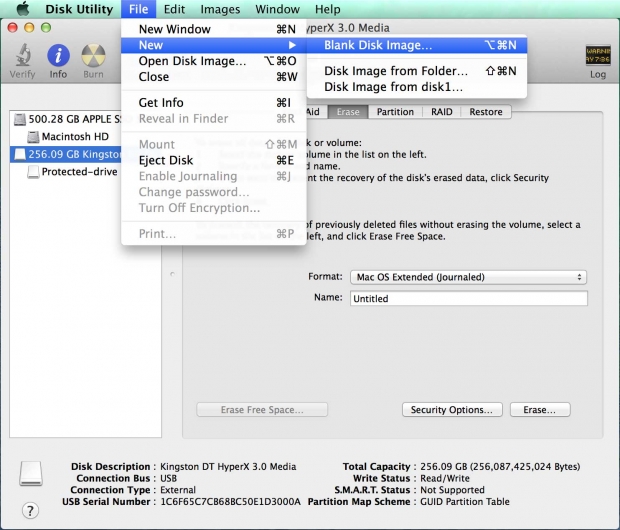Choose Get Info menu item

pyautogui.click(x=214, y=102)
